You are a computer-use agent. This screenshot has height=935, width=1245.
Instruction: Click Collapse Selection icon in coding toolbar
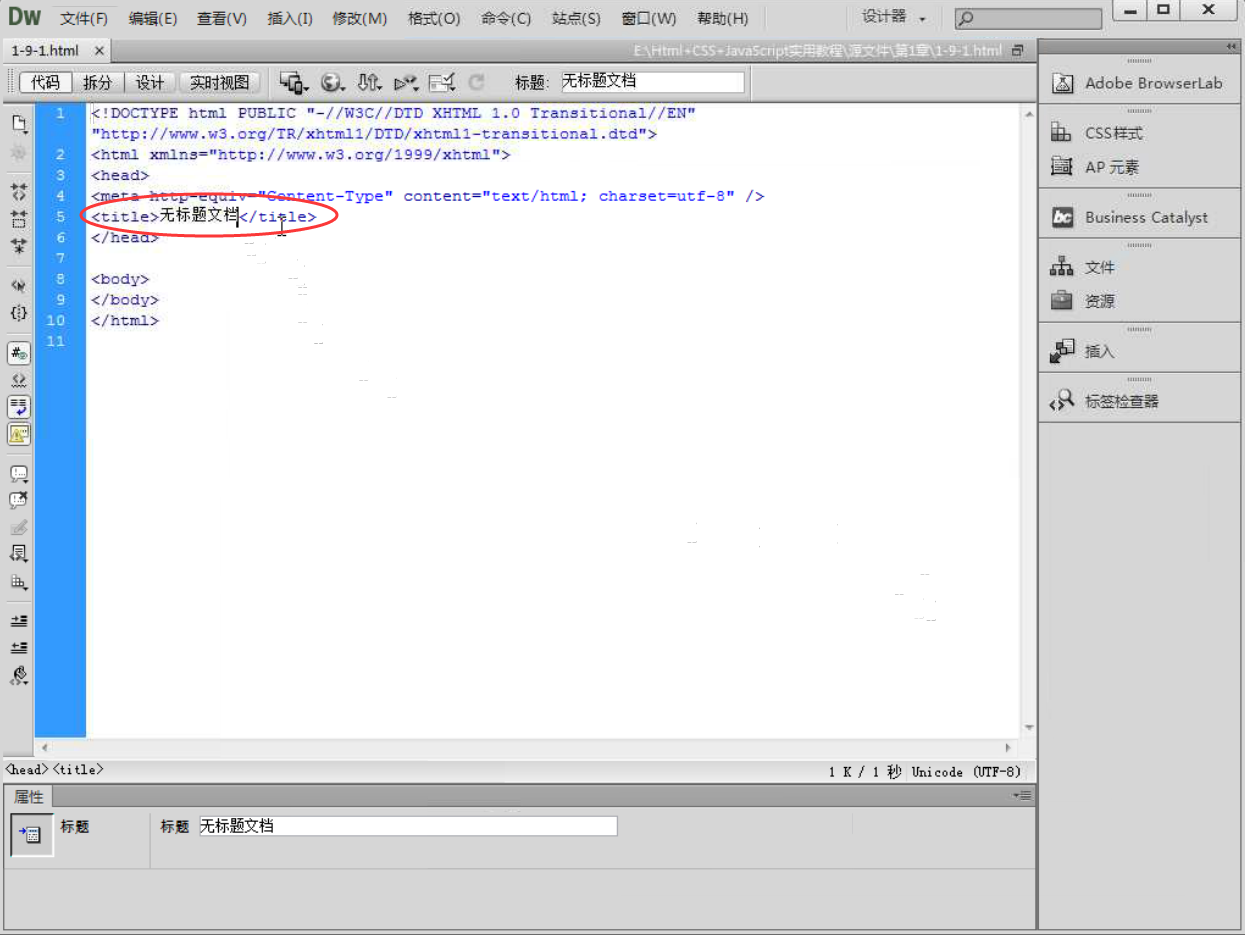coord(19,218)
